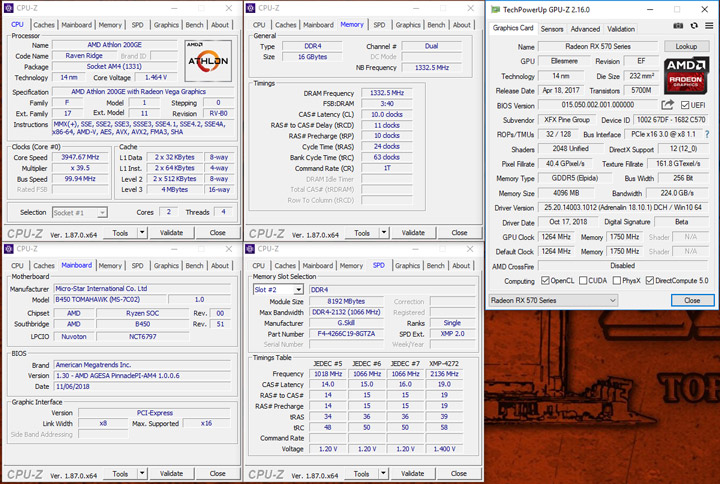This screenshot has height=484, width=720.
Task: Click 'Socket AM4 (1331)' package value
Action: tap(114, 67)
